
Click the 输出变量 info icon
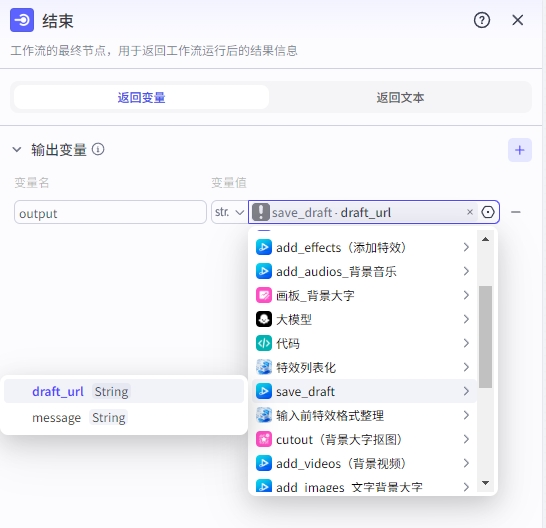coord(98,149)
